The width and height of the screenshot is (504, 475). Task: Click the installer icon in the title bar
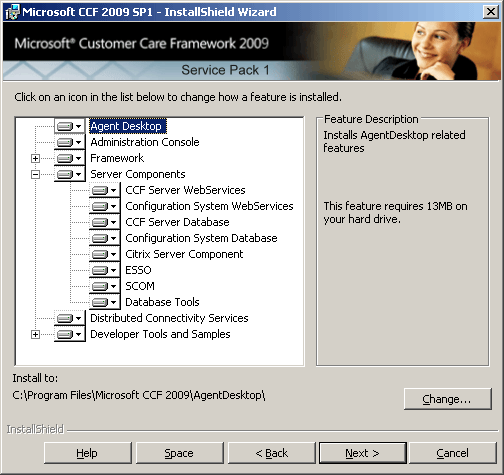click(x=12, y=12)
